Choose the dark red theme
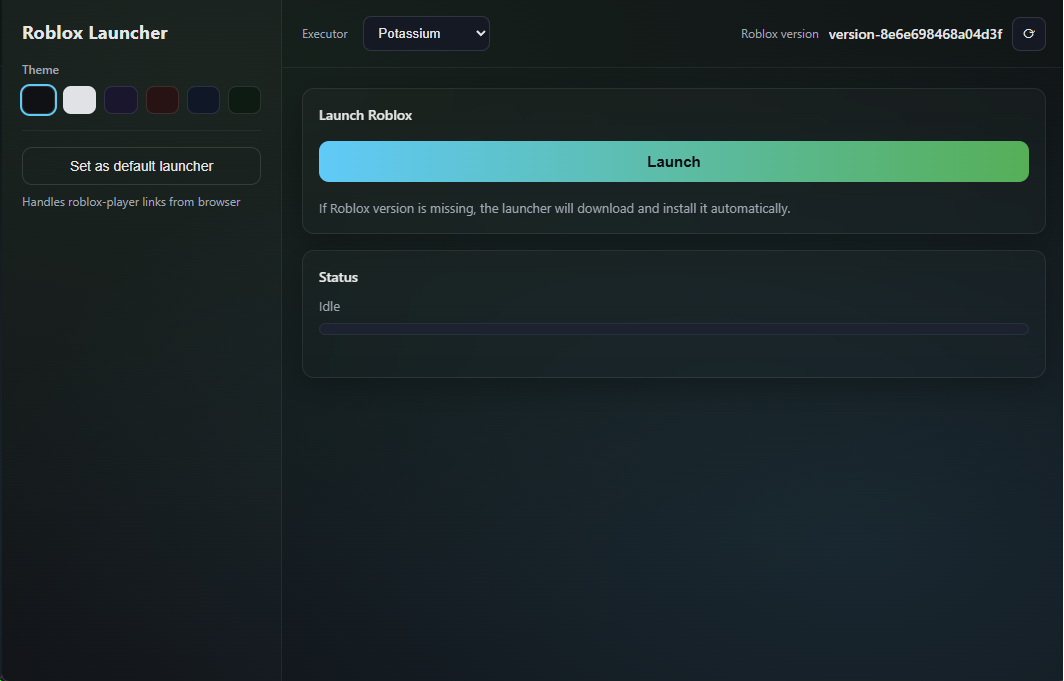 162,99
